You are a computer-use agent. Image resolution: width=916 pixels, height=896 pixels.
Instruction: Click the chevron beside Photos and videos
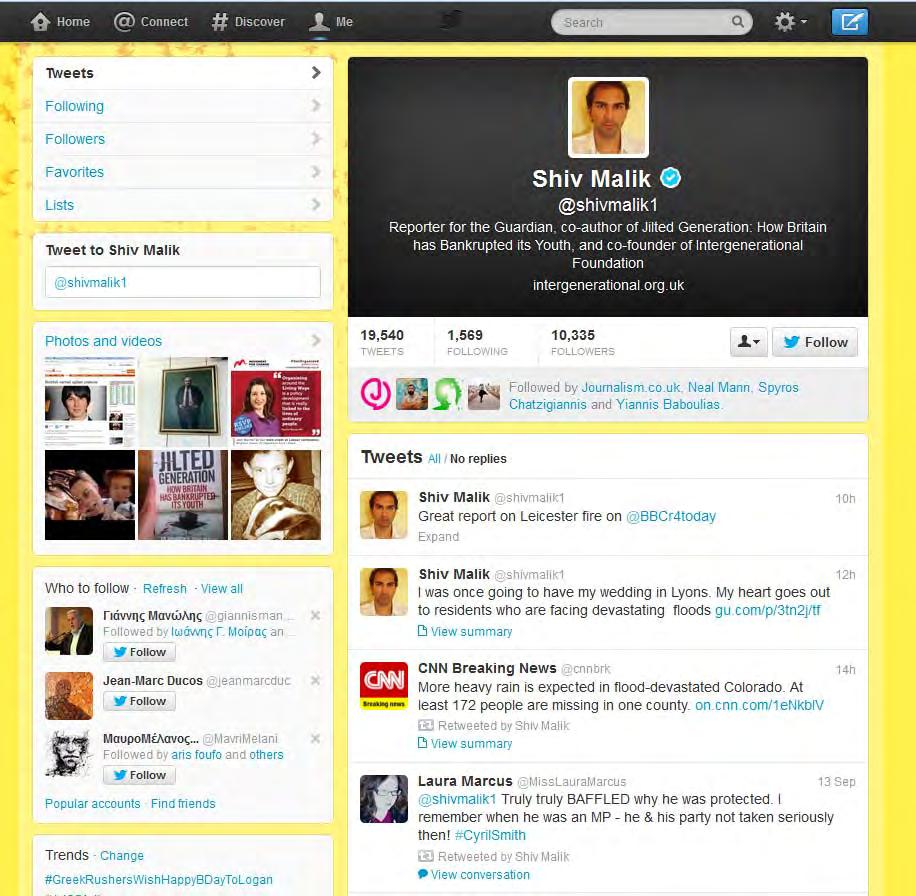pyautogui.click(x=316, y=340)
